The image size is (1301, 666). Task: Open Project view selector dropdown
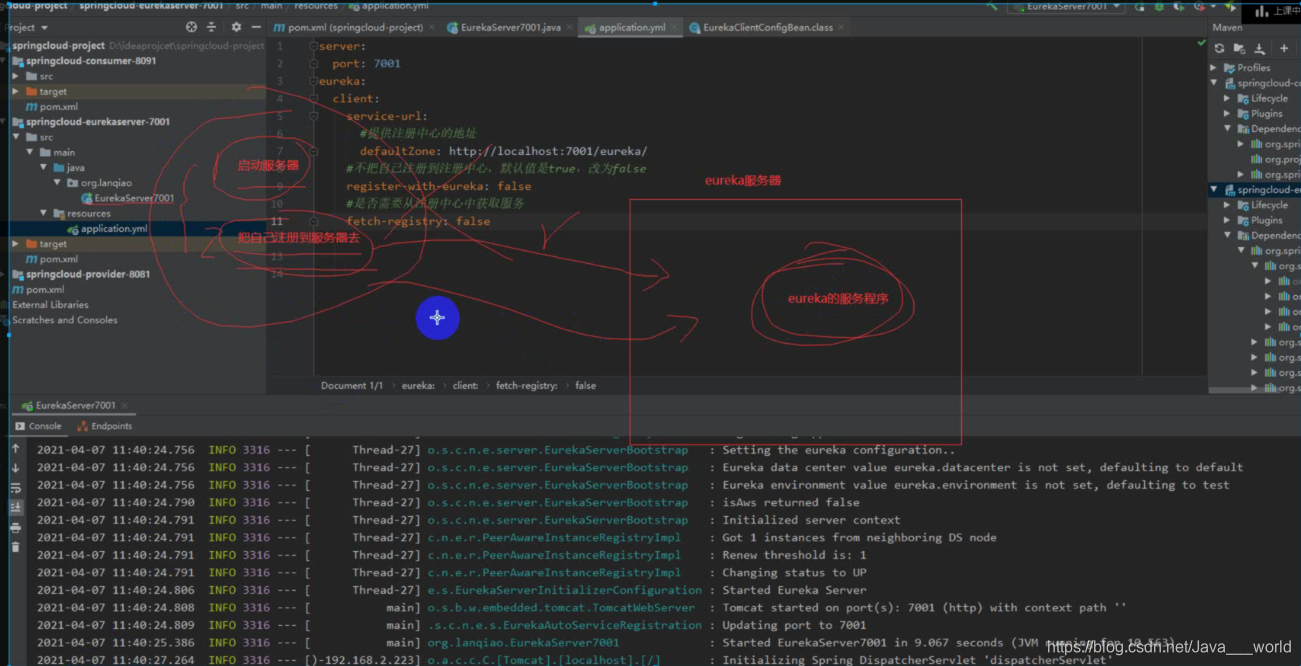(x=26, y=28)
